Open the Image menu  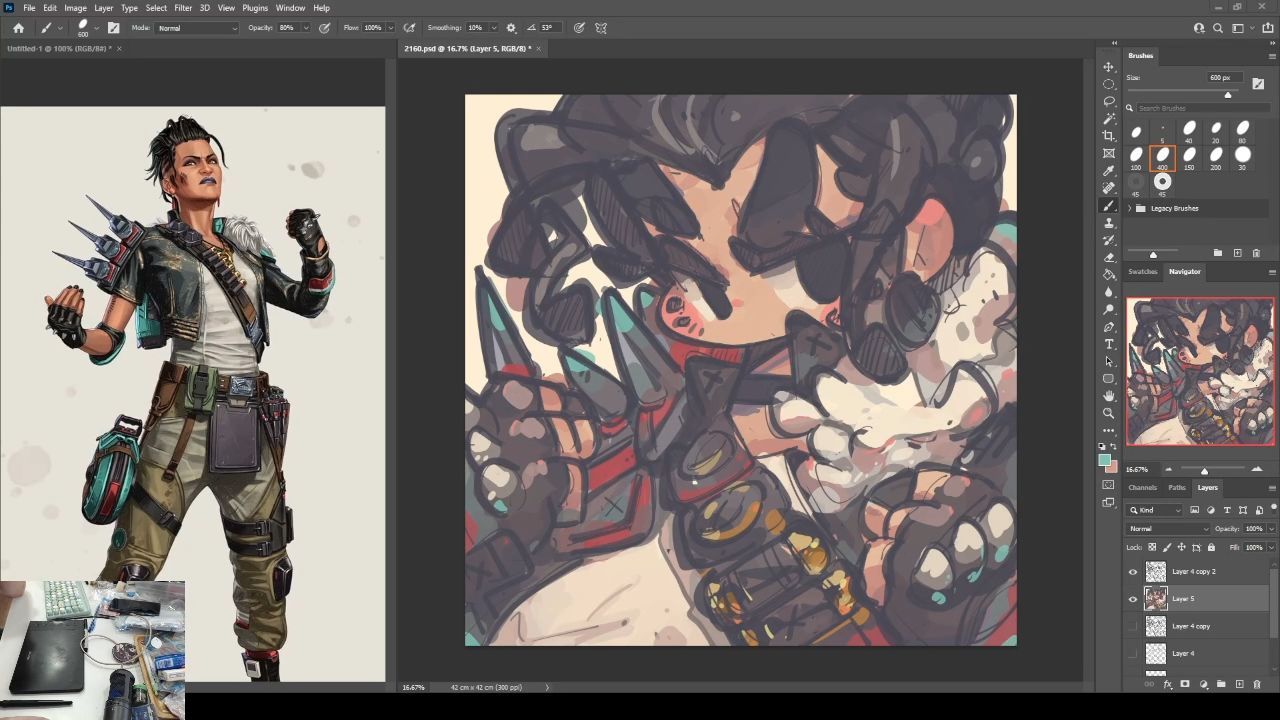click(75, 8)
